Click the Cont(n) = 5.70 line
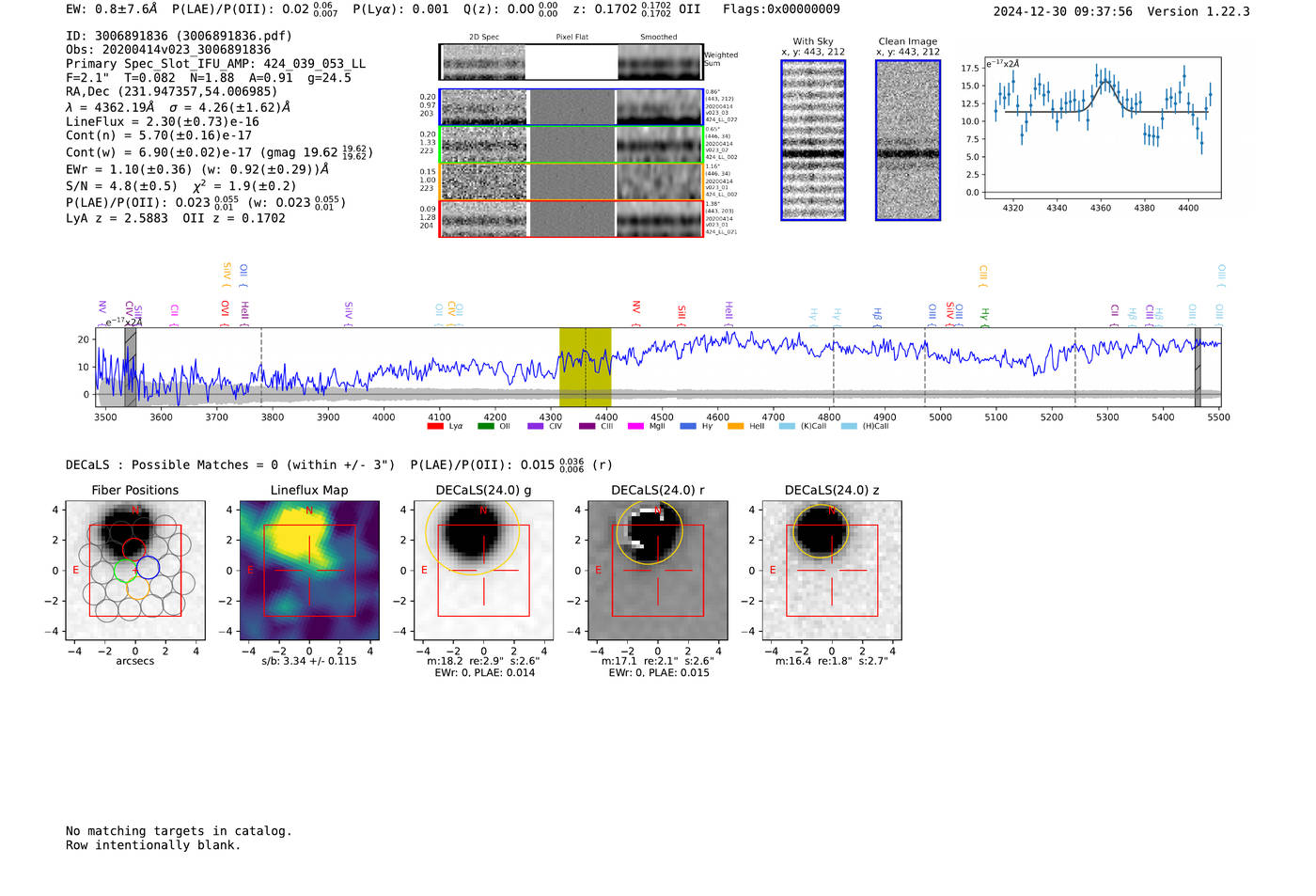Image resolution: width=1316 pixels, height=896 pixels. (x=159, y=135)
